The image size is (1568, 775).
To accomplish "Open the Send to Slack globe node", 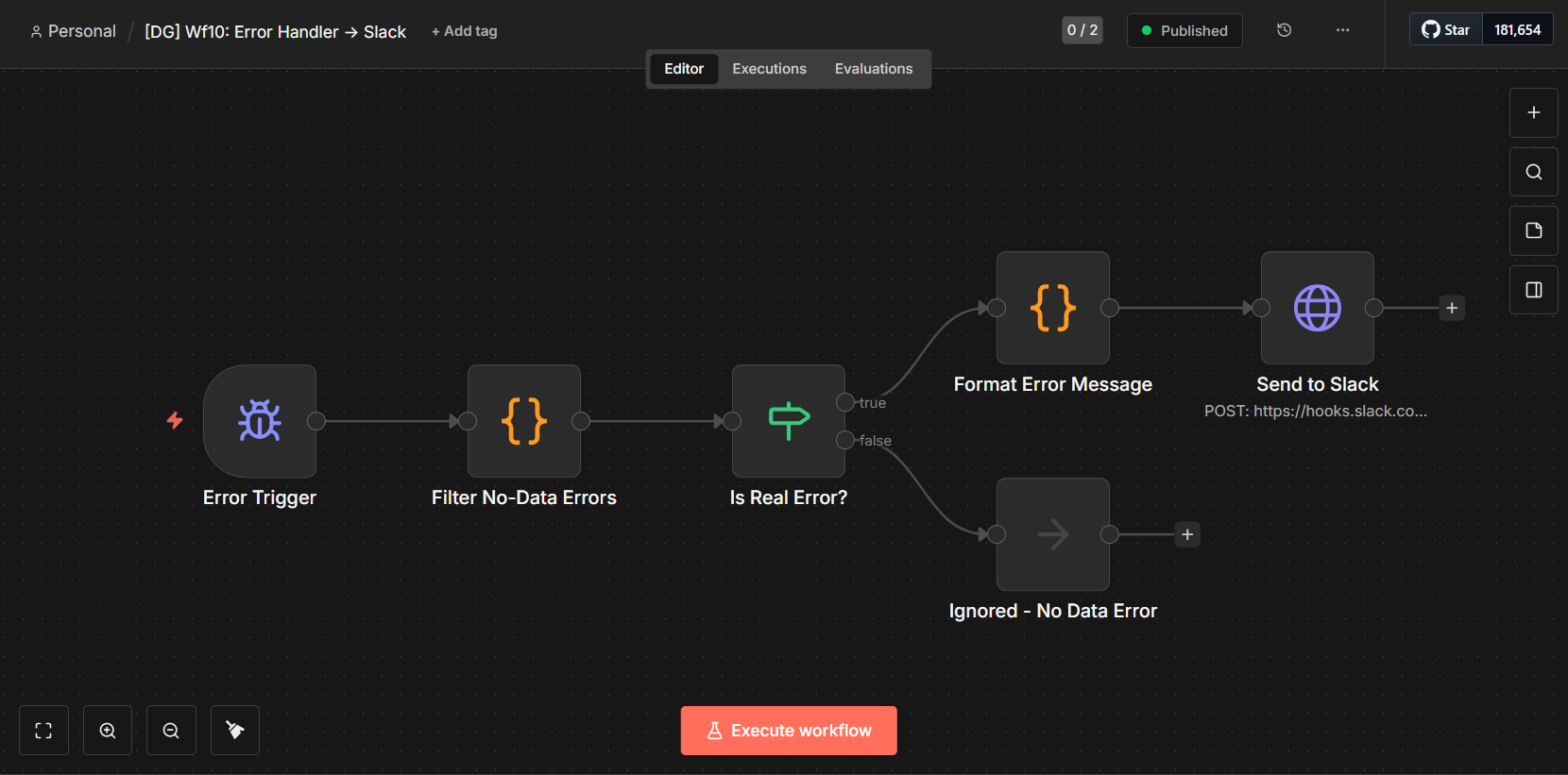I will [x=1317, y=308].
